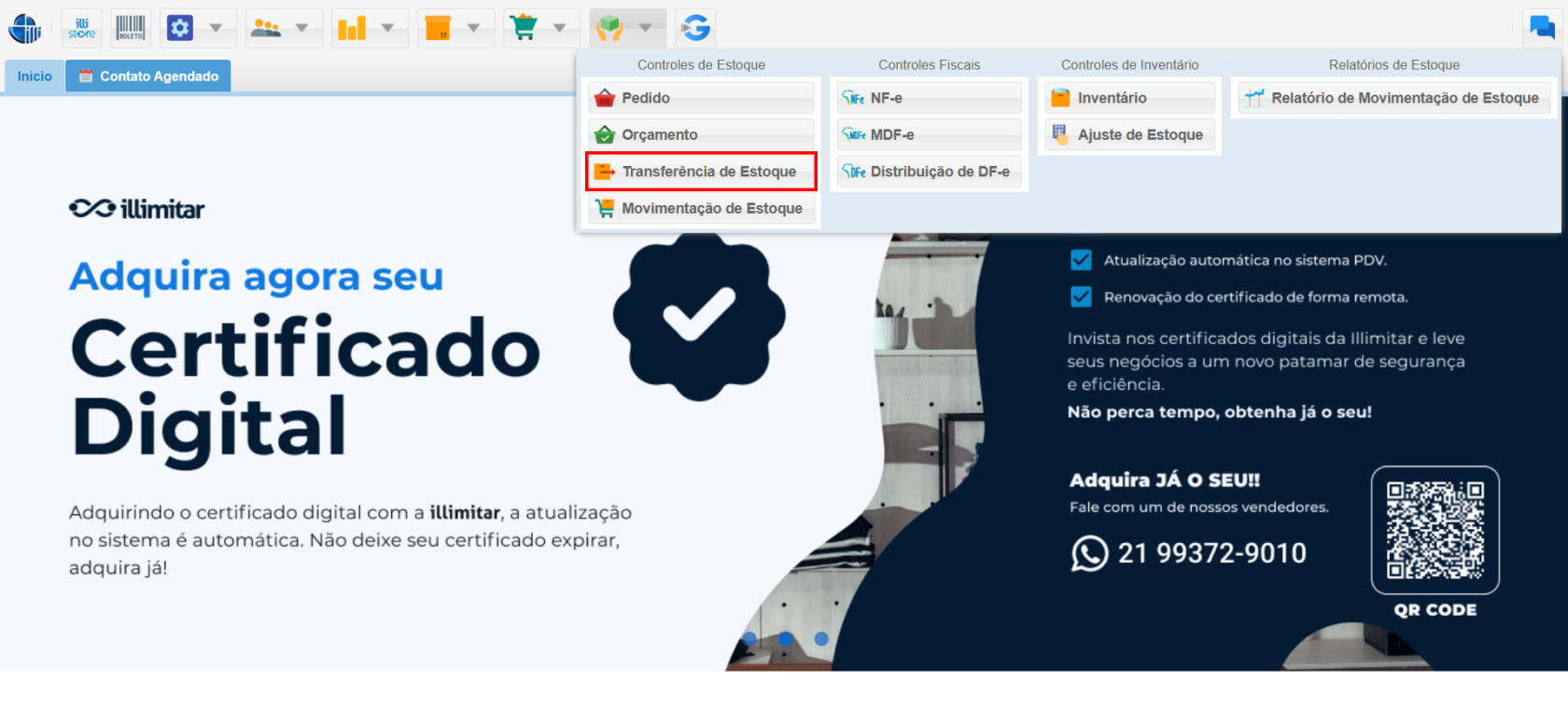The width and height of the screenshot is (1568, 708).
Task: Click the blue G refresh arrow icon
Action: coord(695,28)
